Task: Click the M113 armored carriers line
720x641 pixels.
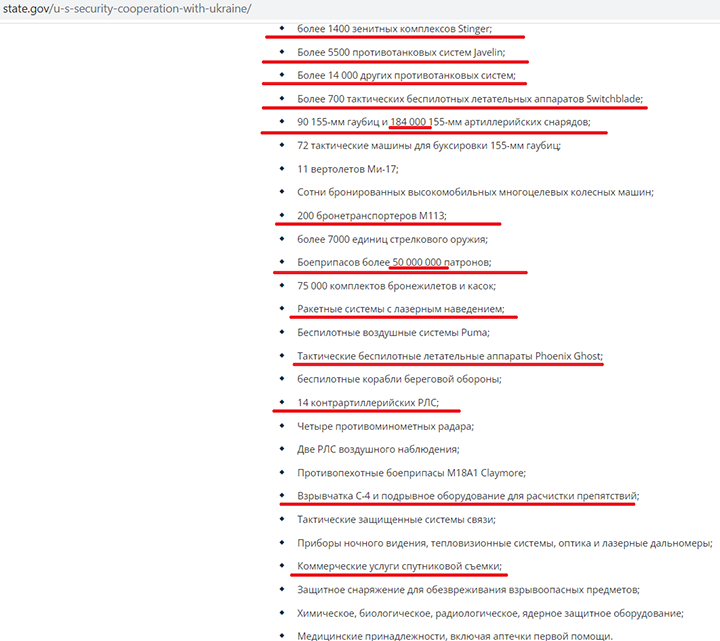Action: (x=372, y=215)
